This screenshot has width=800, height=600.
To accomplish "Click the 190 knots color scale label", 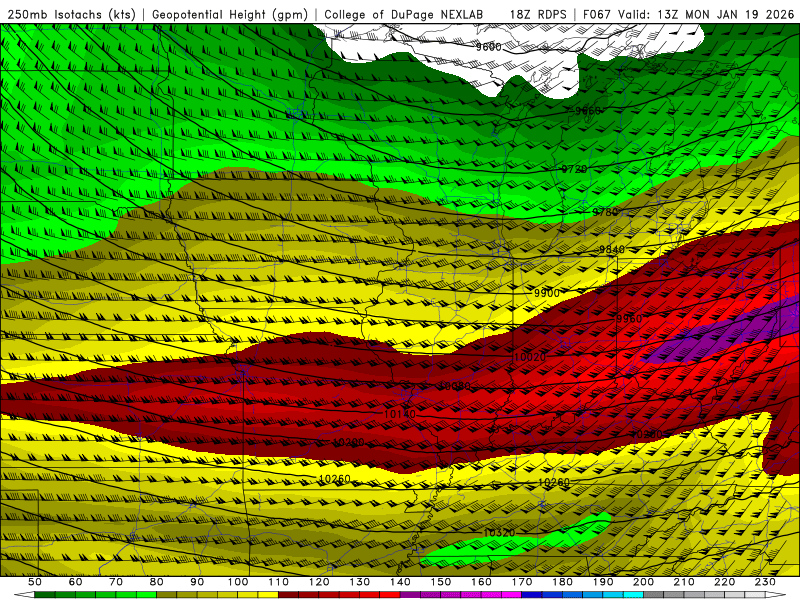I will point(603,582).
